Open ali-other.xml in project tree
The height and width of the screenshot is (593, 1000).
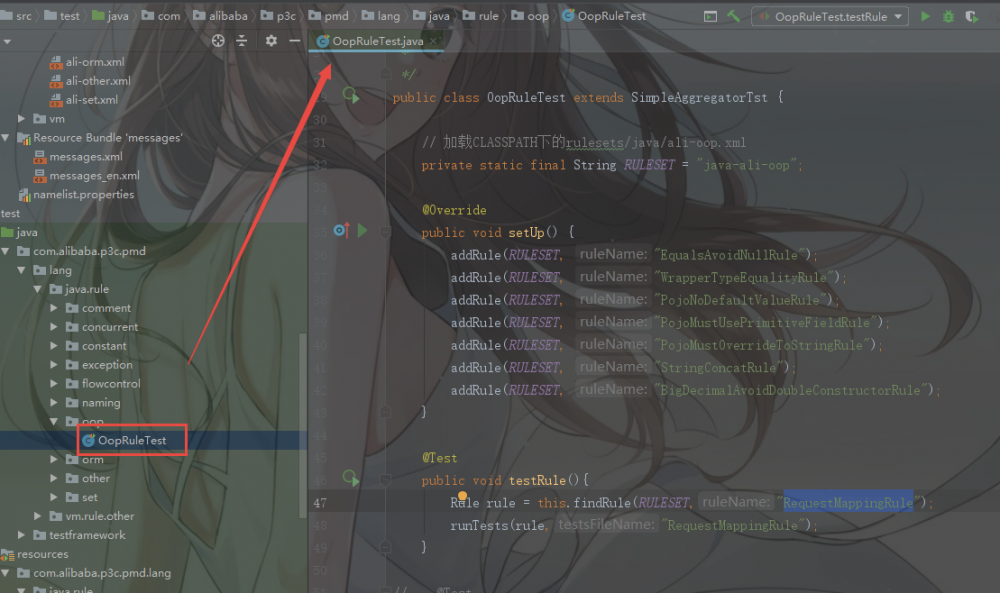98,81
